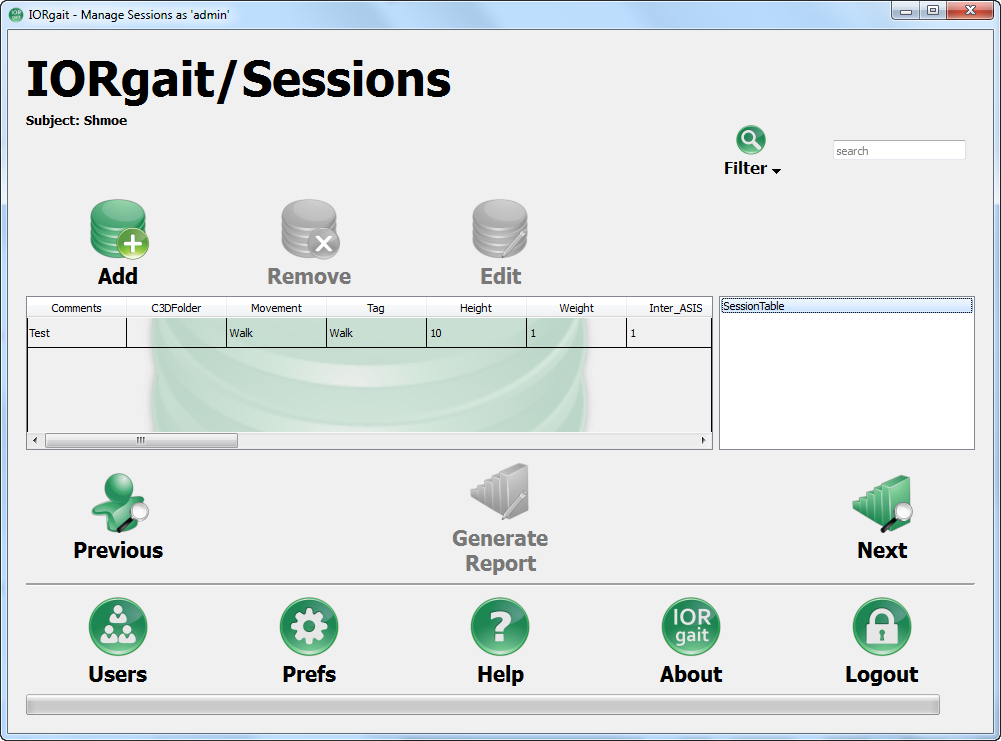This screenshot has height=741, width=1001.
Task: Select the Inter_ASIS cell with value 1
Action: point(669,333)
